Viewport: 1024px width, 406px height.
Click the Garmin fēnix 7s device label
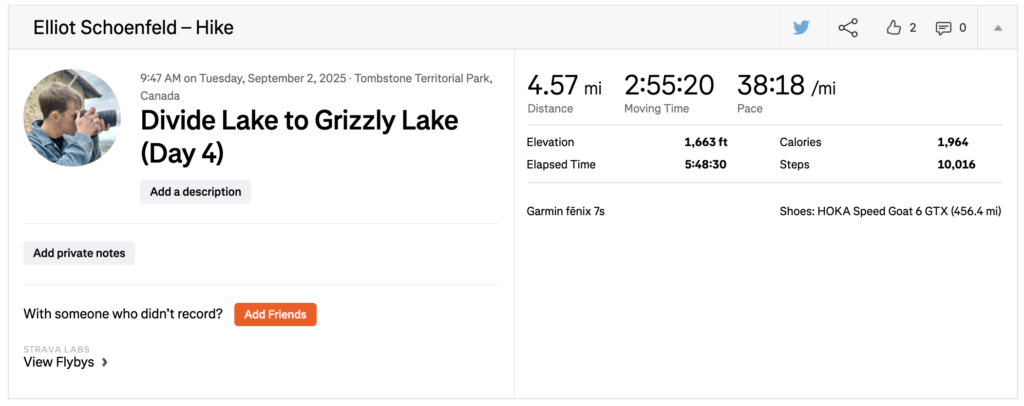pyautogui.click(x=565, y=211)
